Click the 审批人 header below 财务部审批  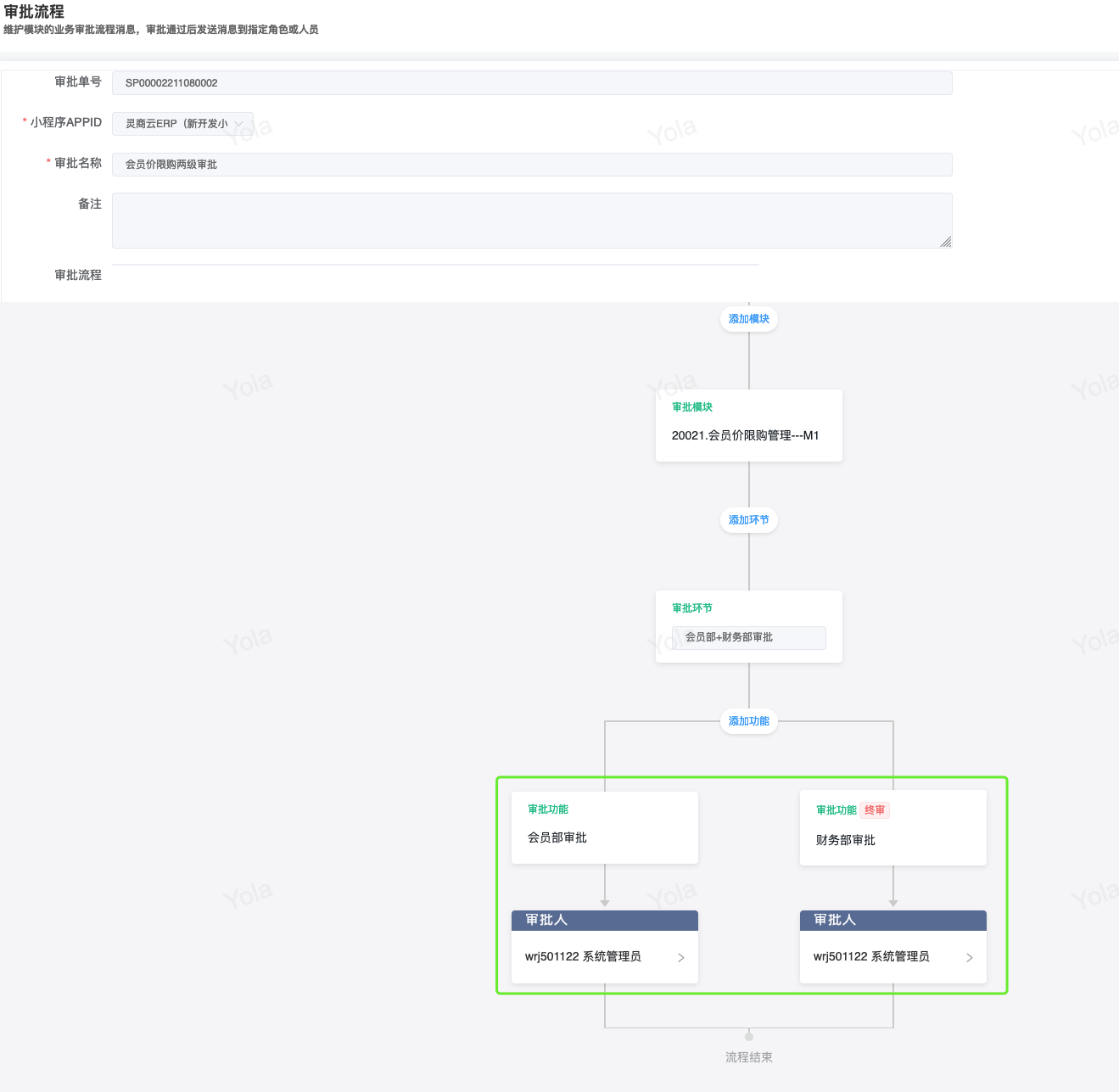893,921
